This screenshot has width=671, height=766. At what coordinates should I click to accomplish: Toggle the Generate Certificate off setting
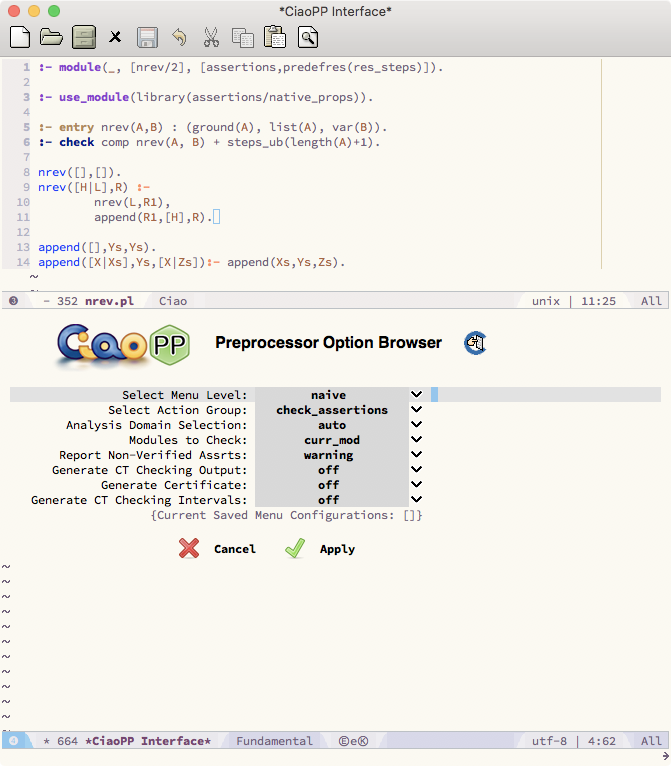(416, 485)
